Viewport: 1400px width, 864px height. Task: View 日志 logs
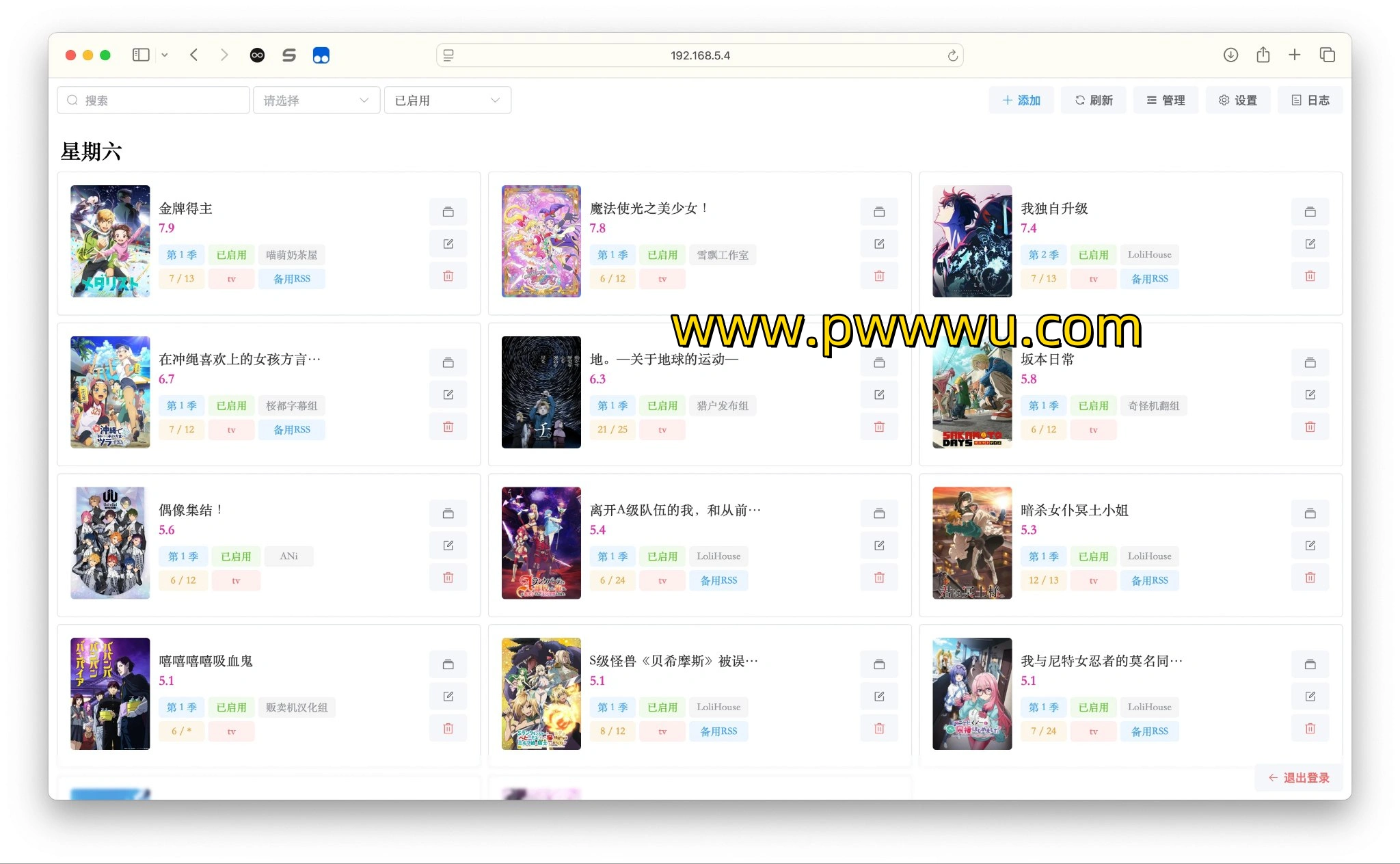1310,100
